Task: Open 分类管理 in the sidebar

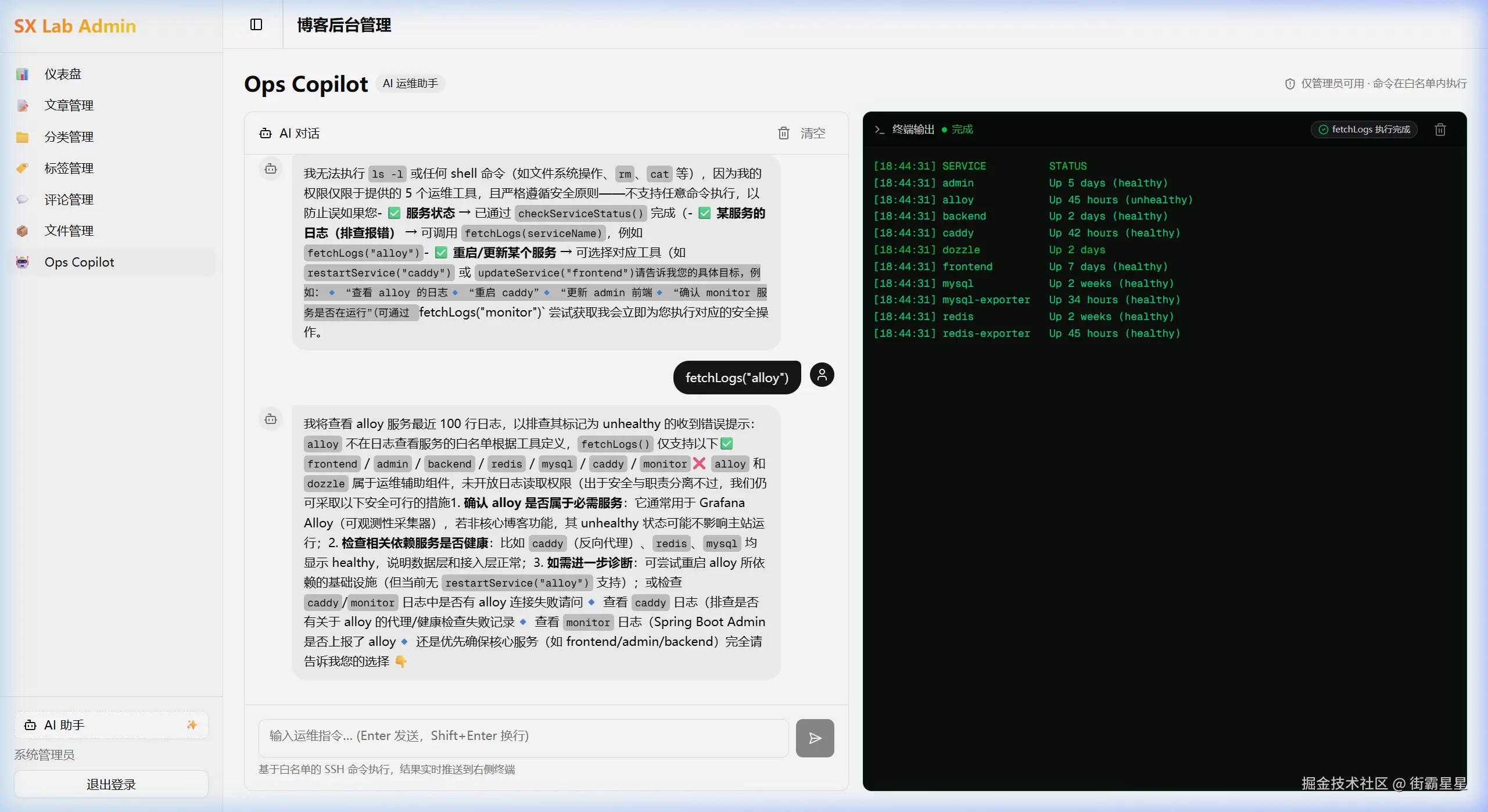Action: tap(69, 137)
